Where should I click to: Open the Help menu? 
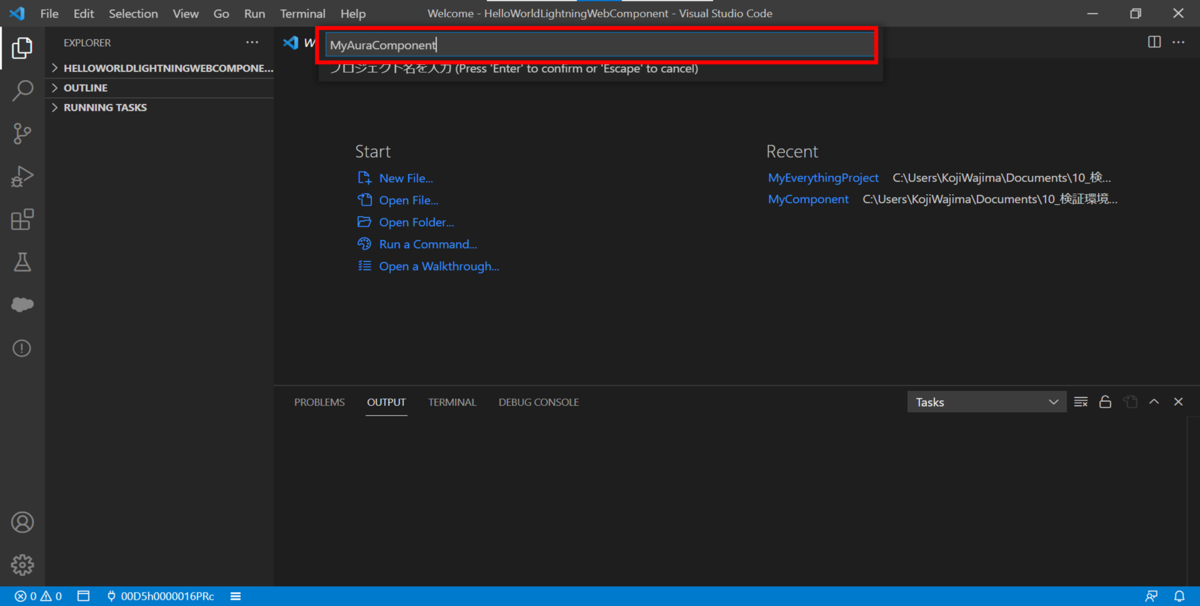pyautogui.click(x=353, y=14)
